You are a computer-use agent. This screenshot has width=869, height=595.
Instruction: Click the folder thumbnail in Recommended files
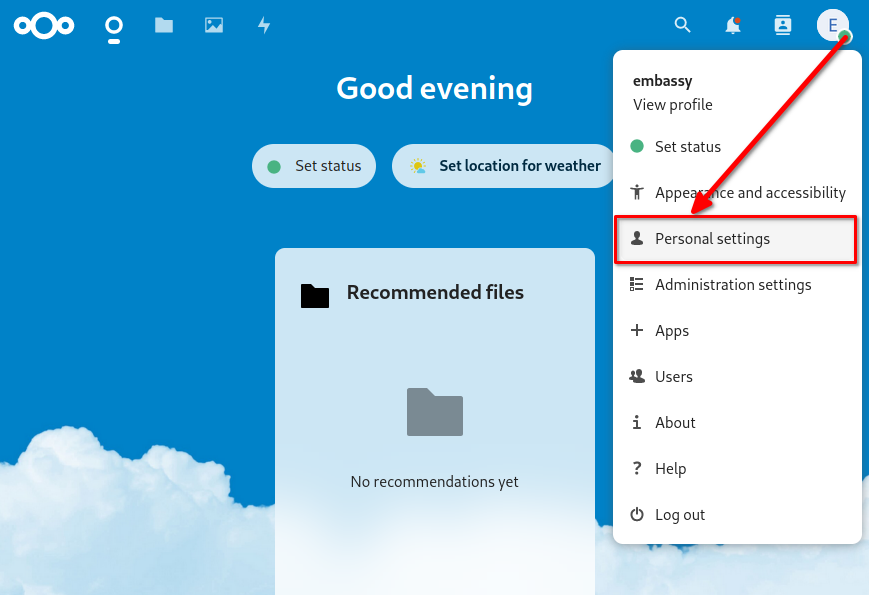(x=434, y=412)
